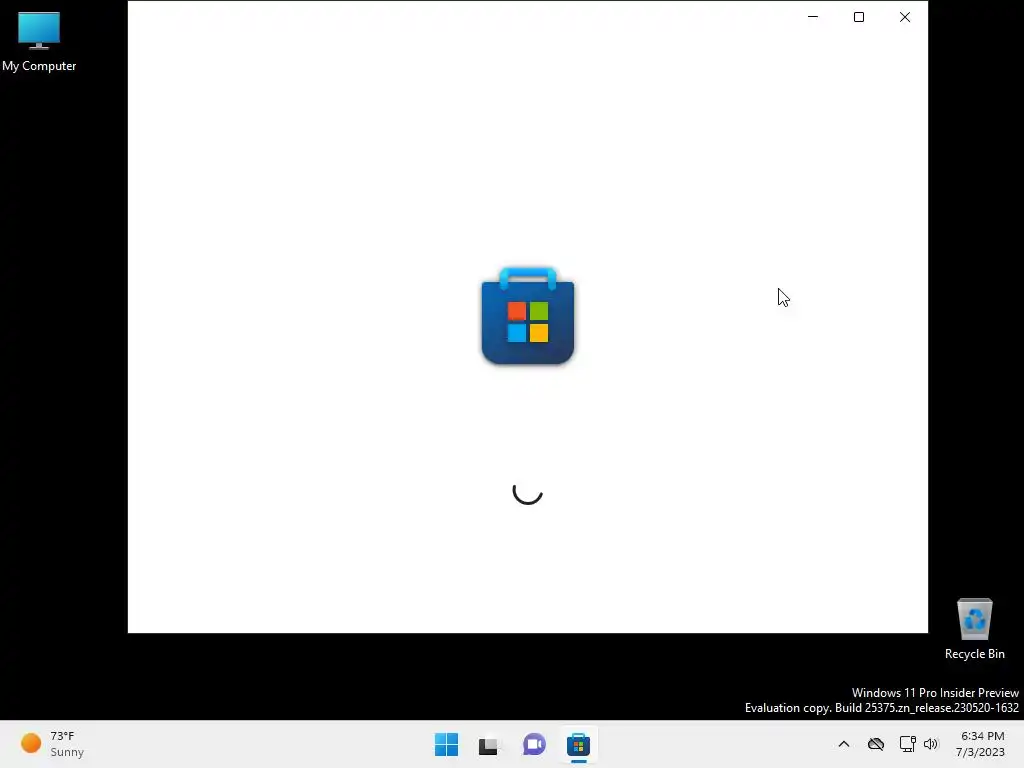The image size is (1024, 768).
Task: Open the Windows Start menu
Action: 447,744
